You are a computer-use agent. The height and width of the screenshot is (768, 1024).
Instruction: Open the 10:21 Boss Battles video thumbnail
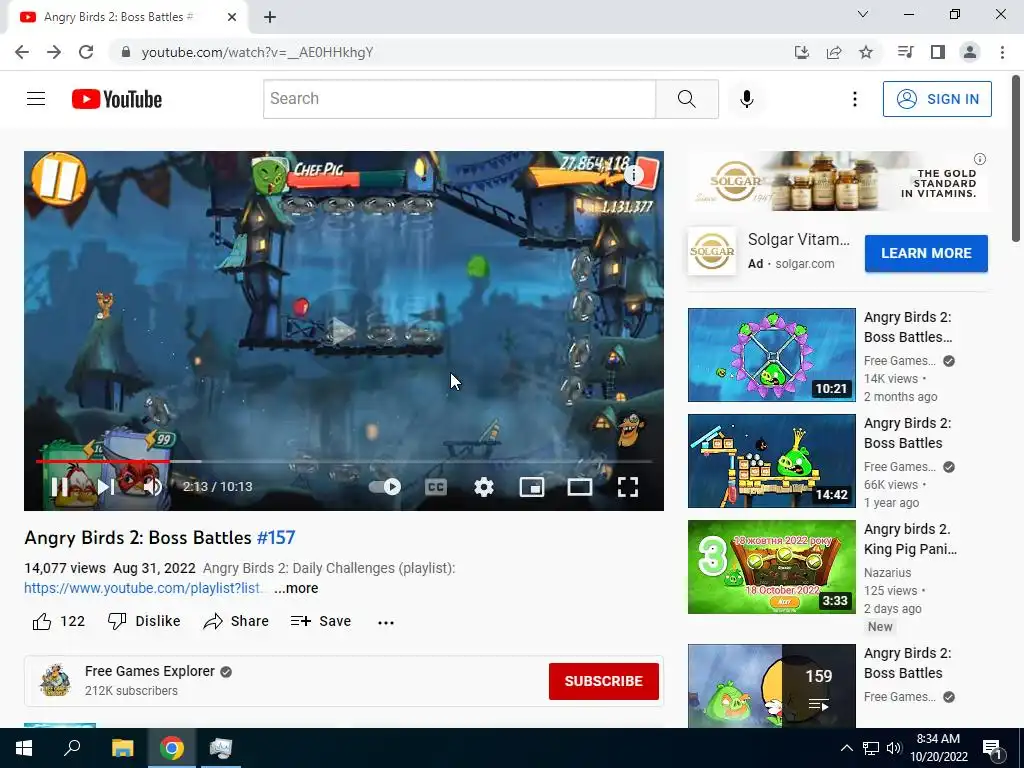point(771,355)
